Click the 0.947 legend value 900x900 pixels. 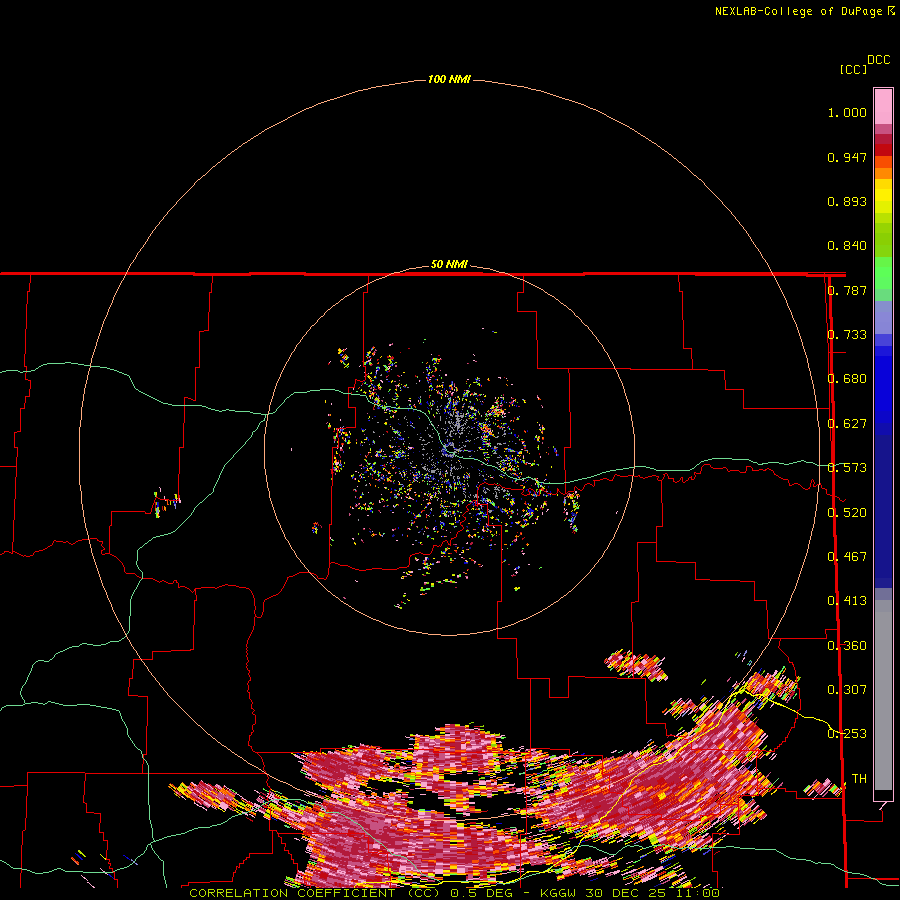(847, 157)
